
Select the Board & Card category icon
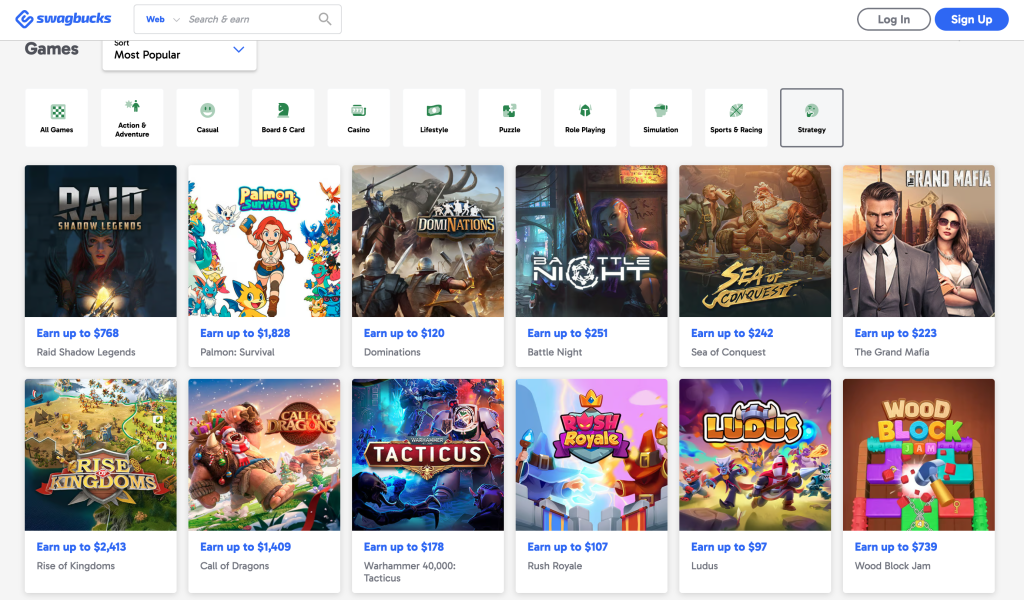(283, 110)
